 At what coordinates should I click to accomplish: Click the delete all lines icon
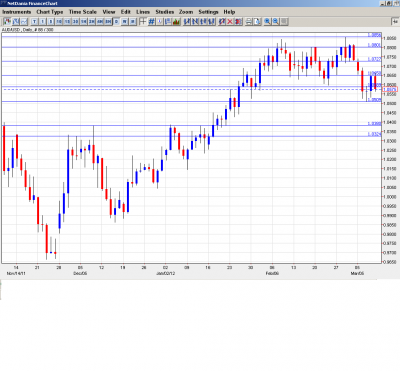coord(238,22)
